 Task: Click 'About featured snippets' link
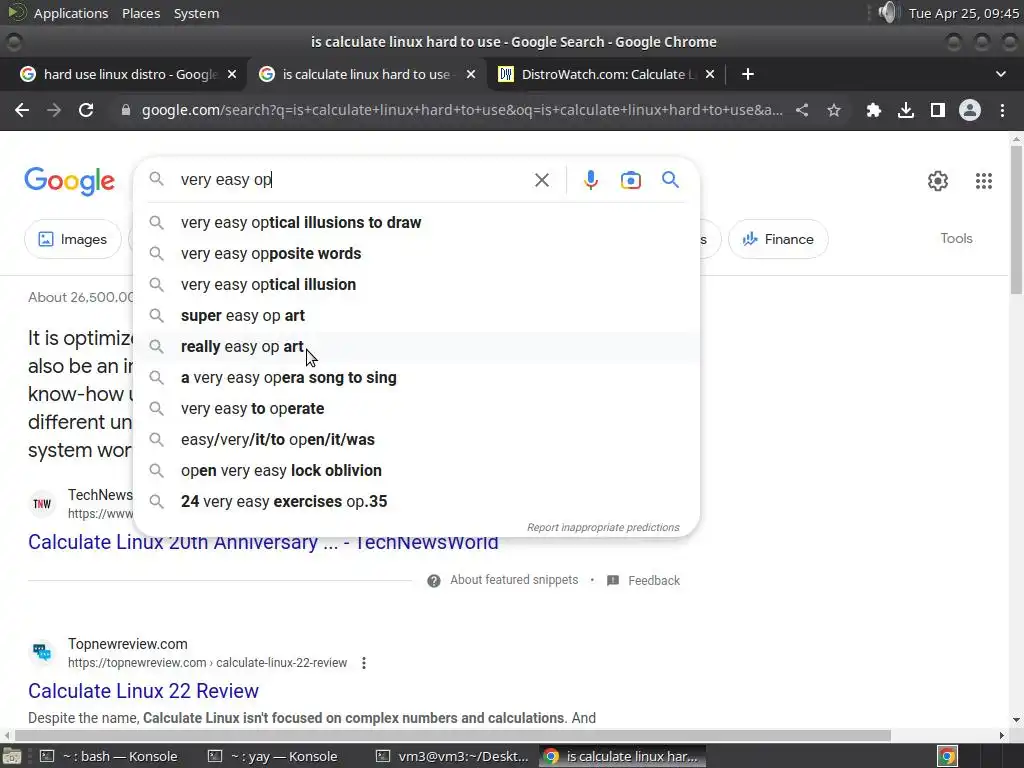[514, 580]
